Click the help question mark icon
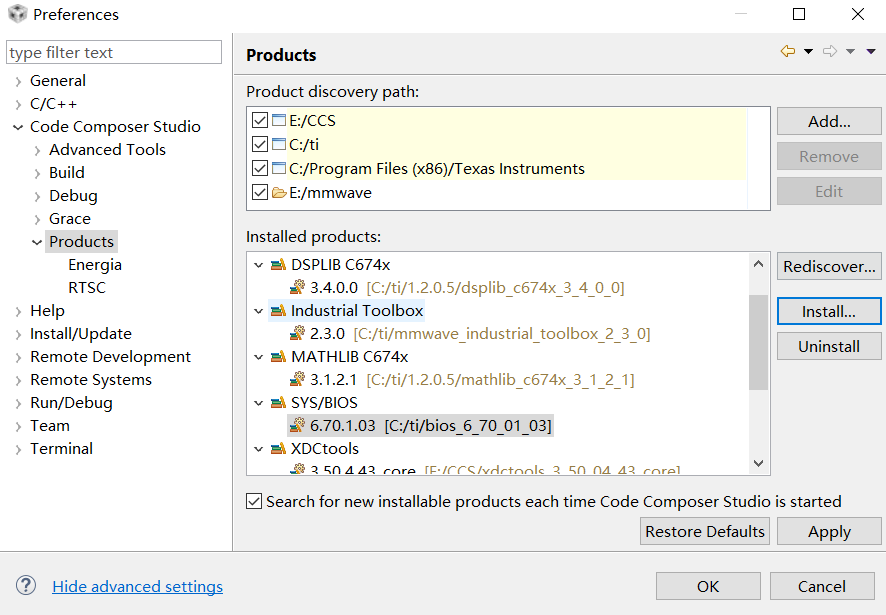The height and width of the screenshot is (615, 886). click(x=27, y=586)
